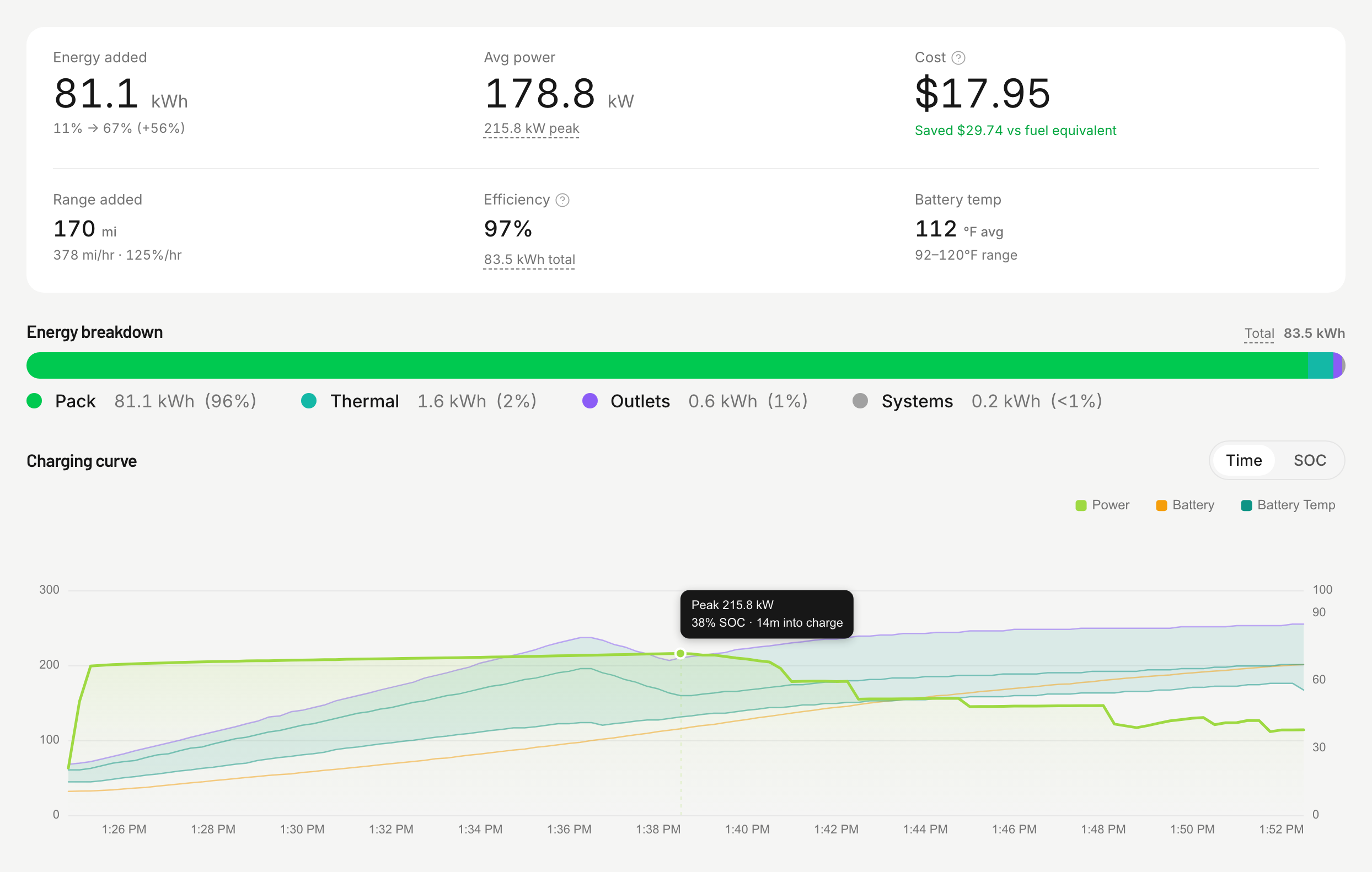Screen dimensions: 1372x872
Task: Click the 170 mi range added value
Action: tap(85, 229)
